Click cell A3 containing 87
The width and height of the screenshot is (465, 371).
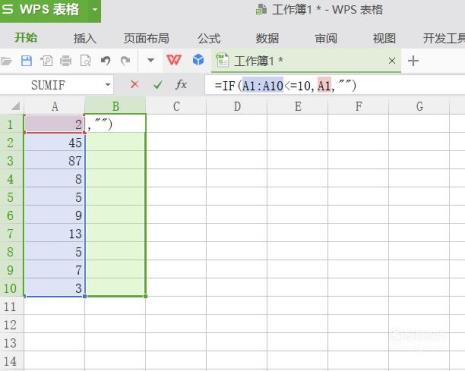55,161
